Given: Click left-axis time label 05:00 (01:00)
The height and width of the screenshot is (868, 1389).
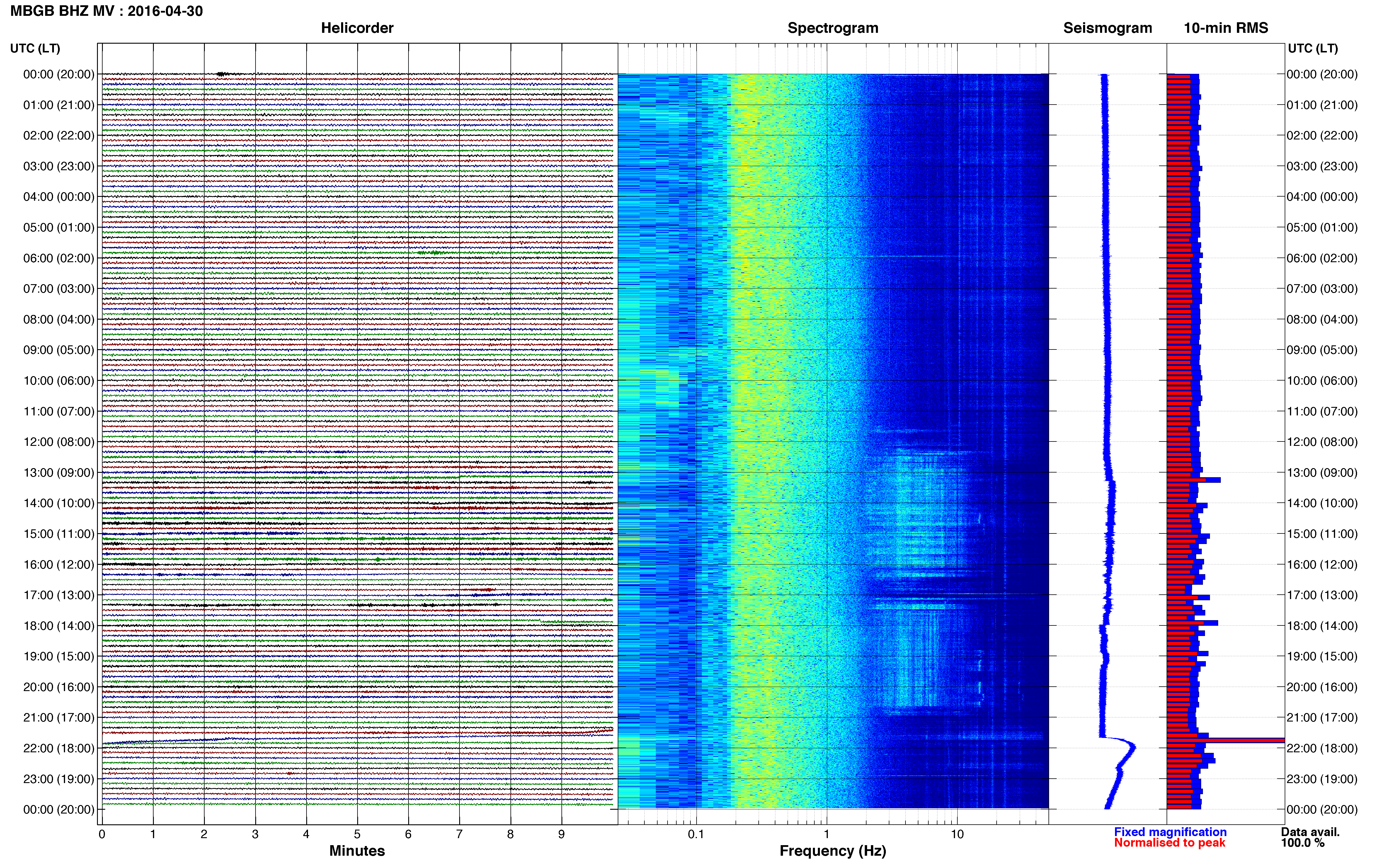Looking at the screenshot, I should [59, 227].
